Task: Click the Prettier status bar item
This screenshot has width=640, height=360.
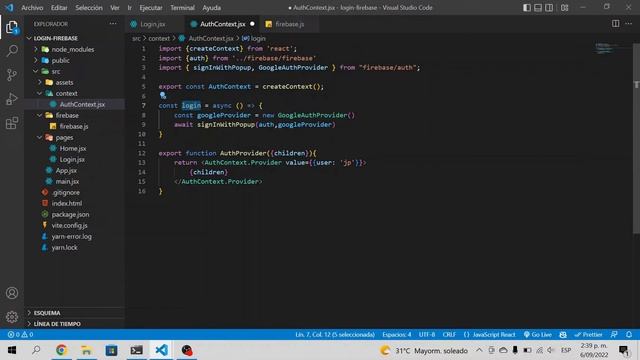Action: (x=588, y=335)
